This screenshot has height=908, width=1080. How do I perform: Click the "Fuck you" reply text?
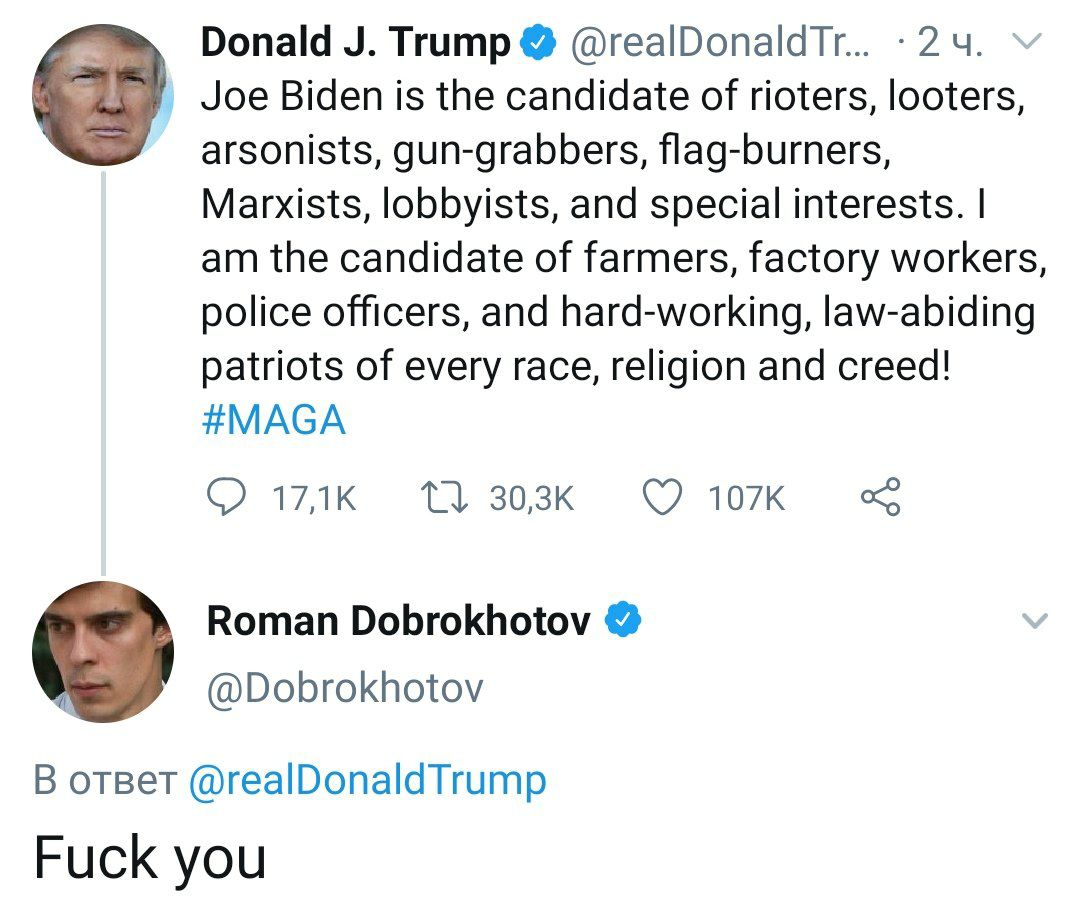[x=150, y=858]
